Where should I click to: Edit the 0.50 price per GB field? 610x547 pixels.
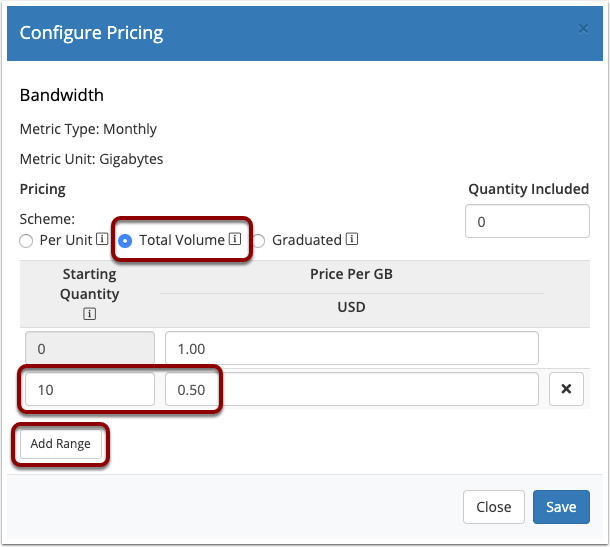point(352,389)
